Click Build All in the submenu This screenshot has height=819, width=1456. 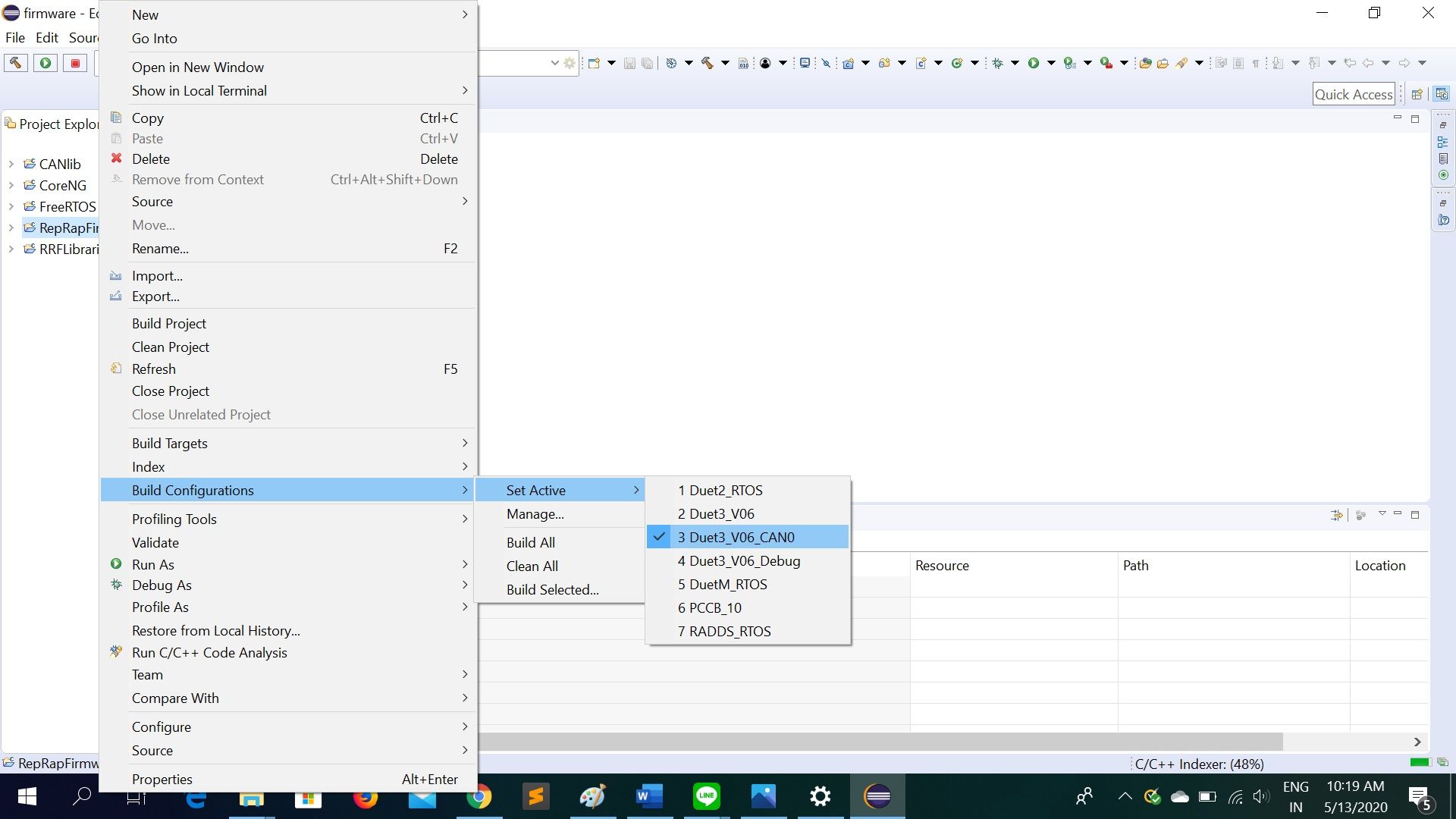pyautogui.click(x=560, y=542)
